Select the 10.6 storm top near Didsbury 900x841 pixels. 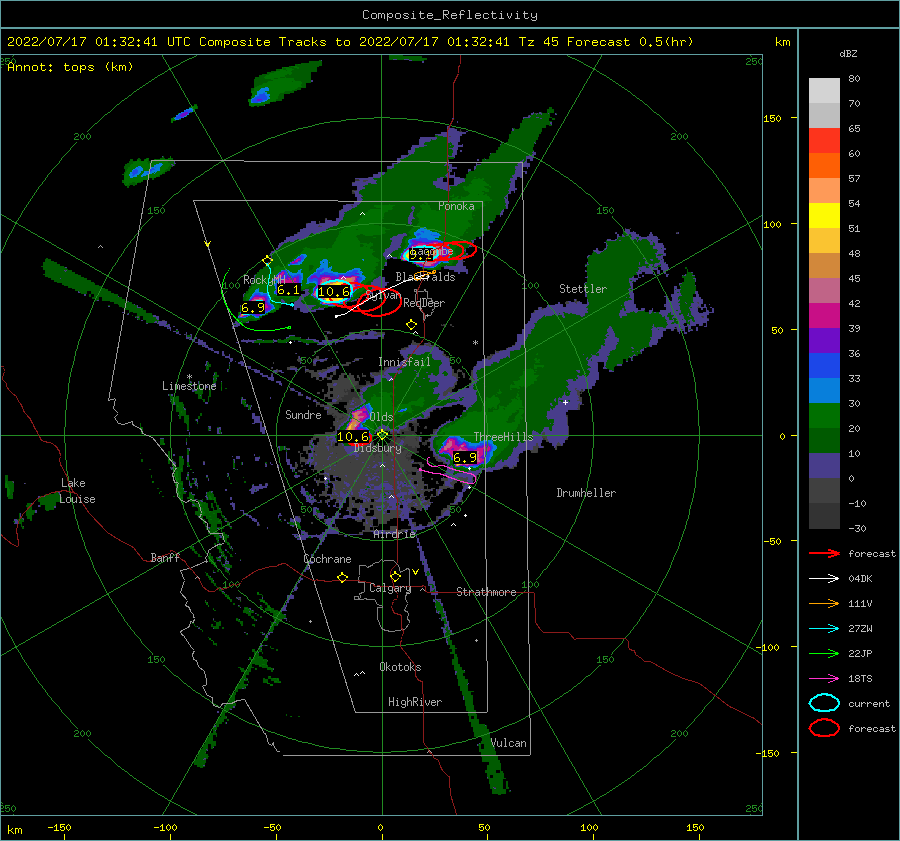click(352, 437)
